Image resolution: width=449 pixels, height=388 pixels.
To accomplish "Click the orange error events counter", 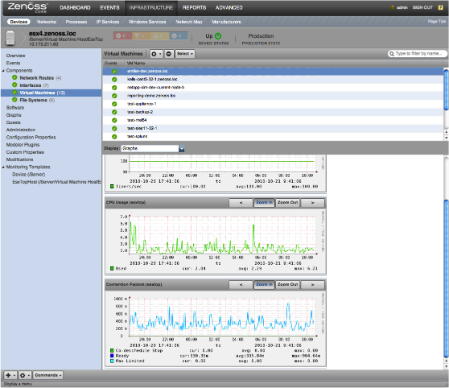I will point(141,36).
